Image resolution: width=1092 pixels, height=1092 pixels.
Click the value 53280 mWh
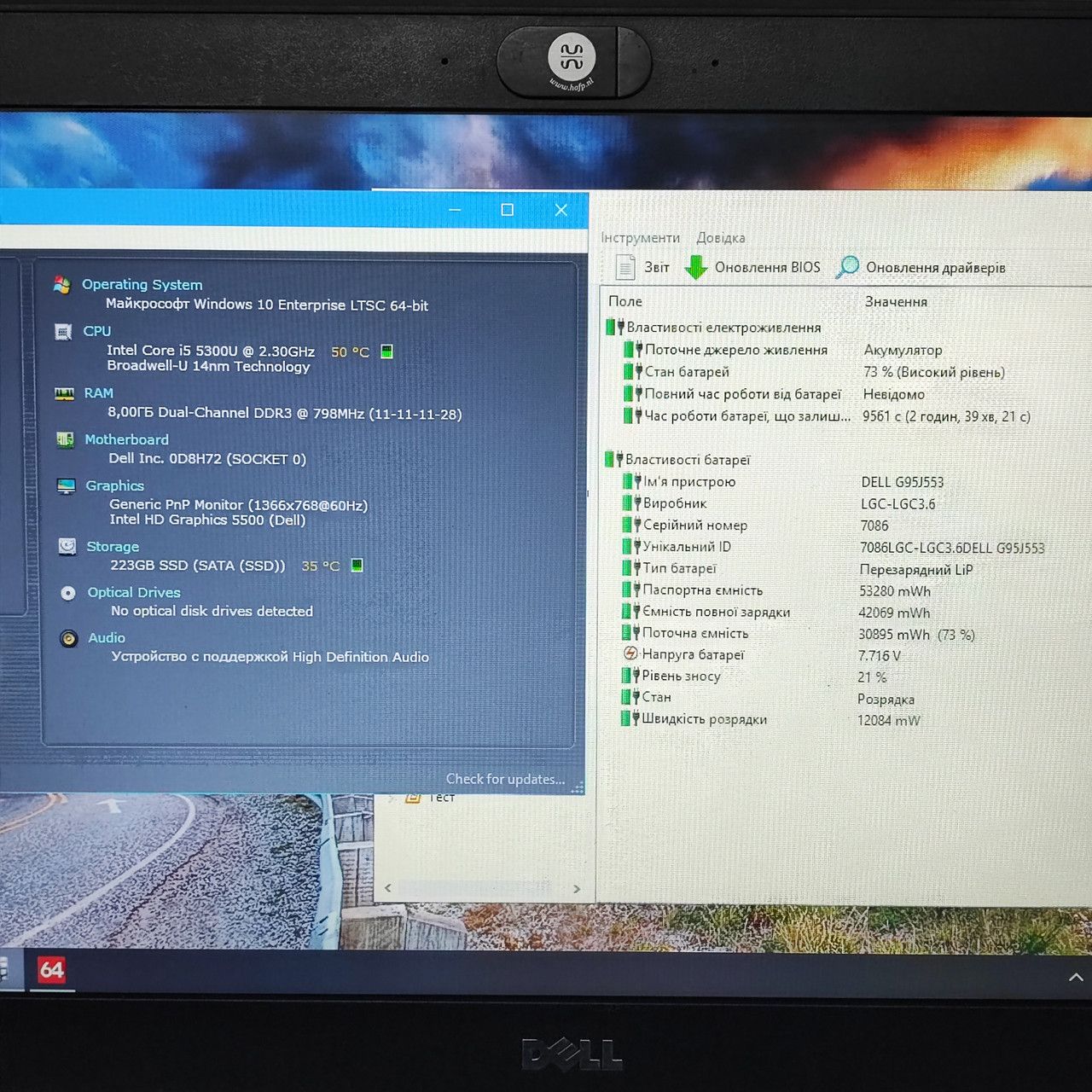point(894,591)
